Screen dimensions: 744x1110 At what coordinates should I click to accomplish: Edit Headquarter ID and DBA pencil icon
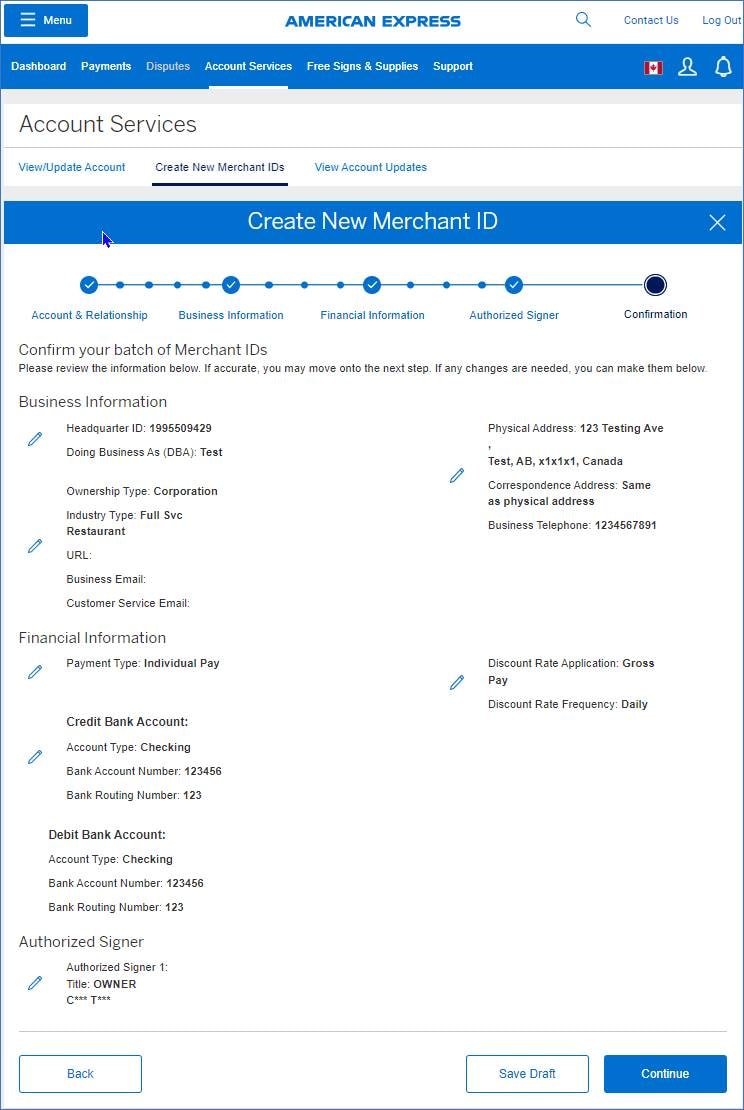(35, 440)
